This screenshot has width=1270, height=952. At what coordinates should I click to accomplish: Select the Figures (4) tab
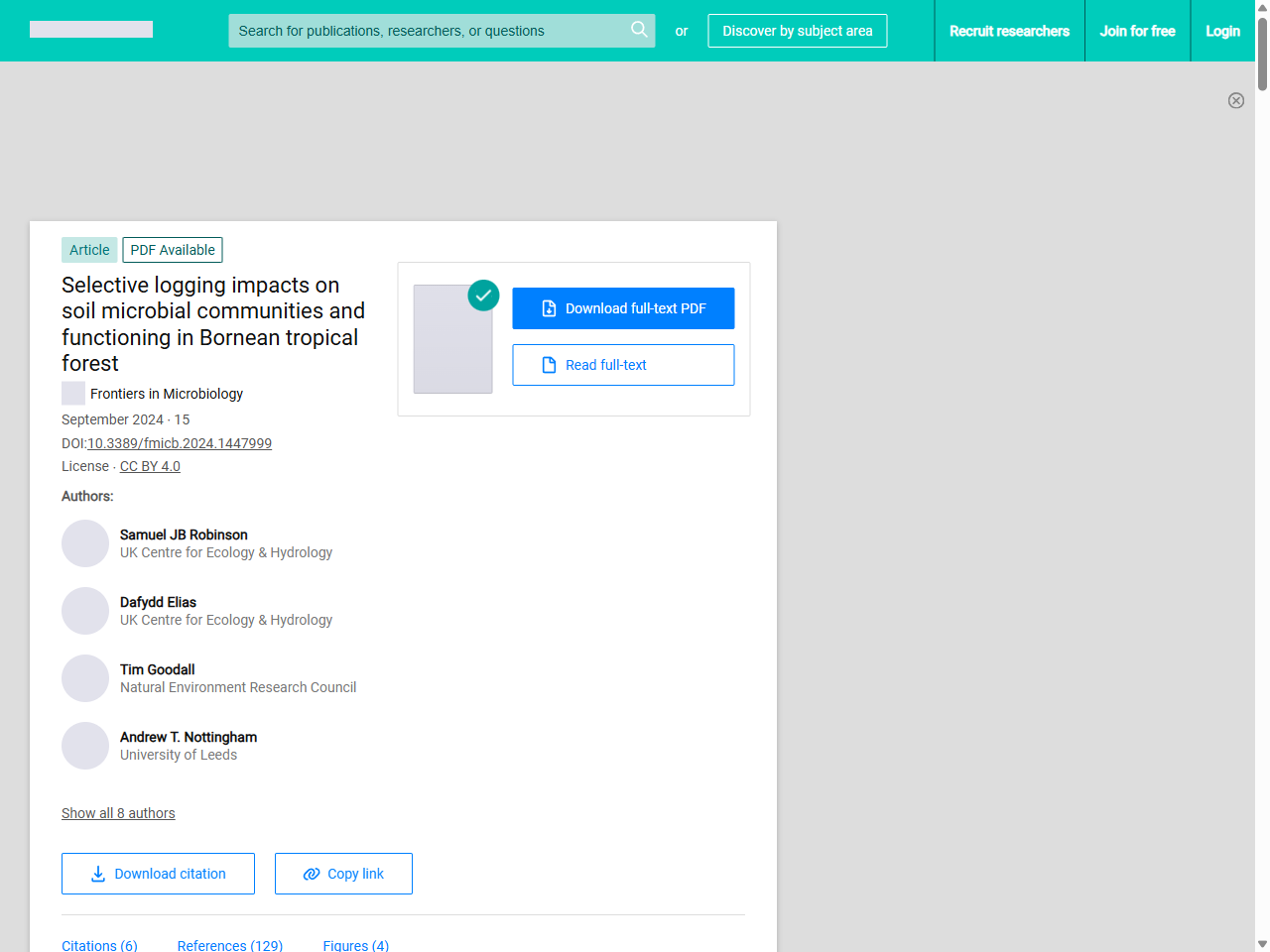(356, 945)
